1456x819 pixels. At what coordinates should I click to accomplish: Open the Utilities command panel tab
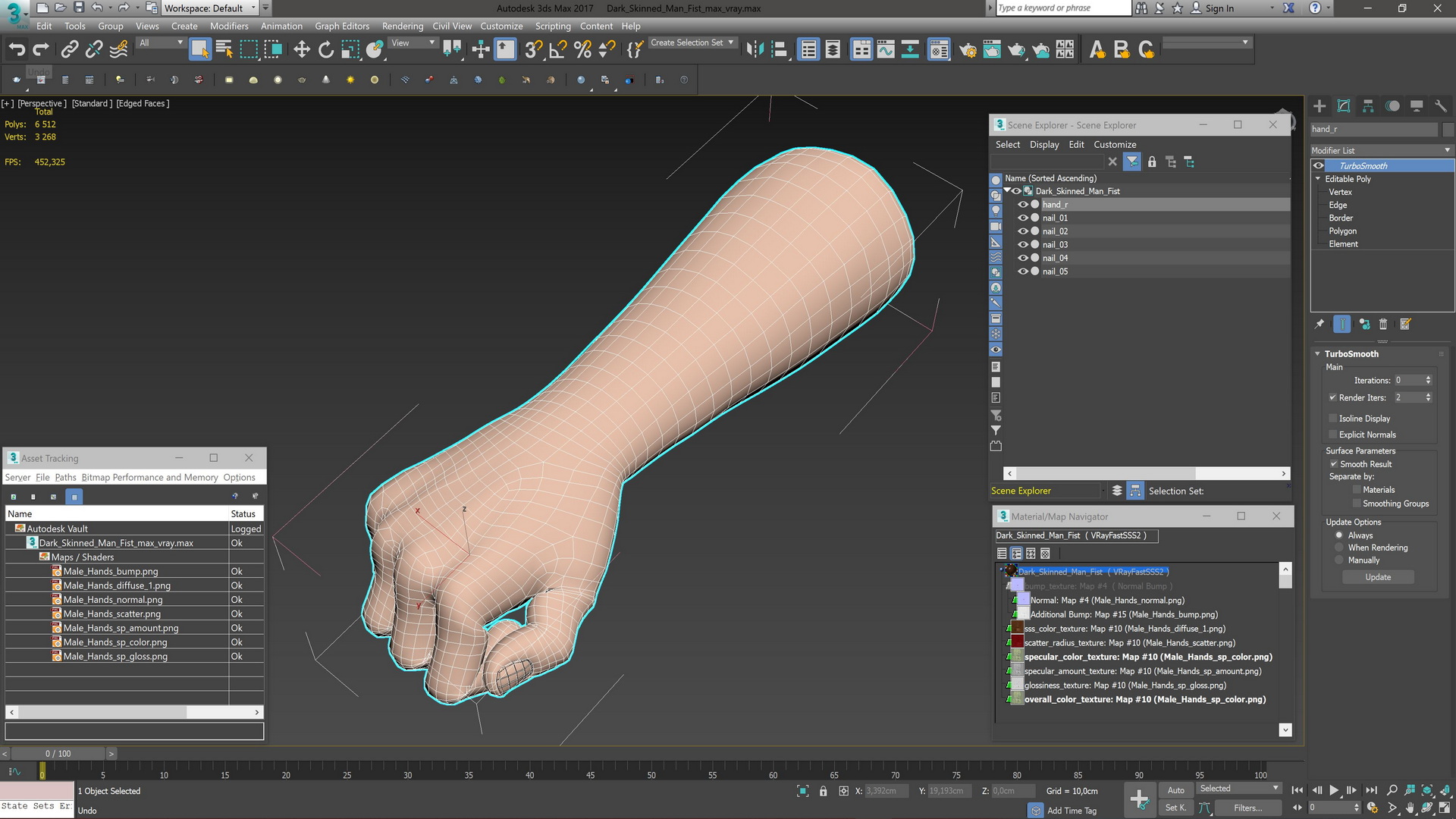[1441, 106]
